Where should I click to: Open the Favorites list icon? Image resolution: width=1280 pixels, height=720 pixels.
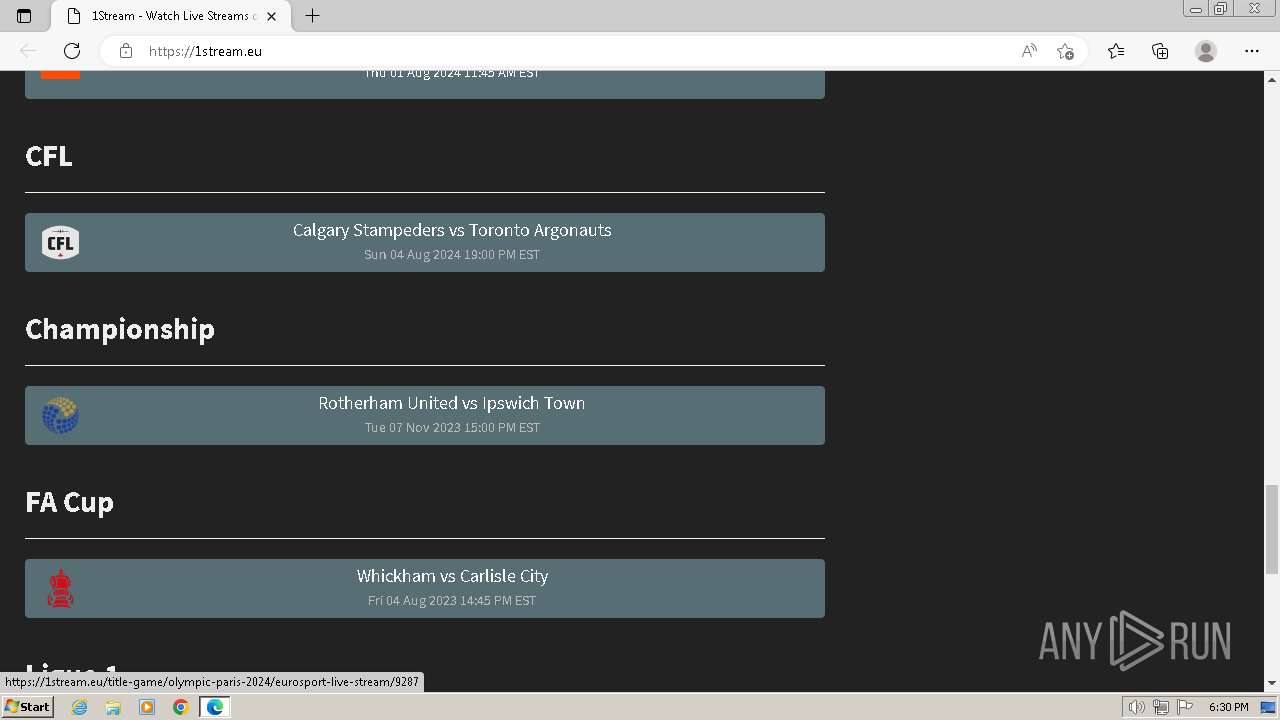(x=1116, y=51)
